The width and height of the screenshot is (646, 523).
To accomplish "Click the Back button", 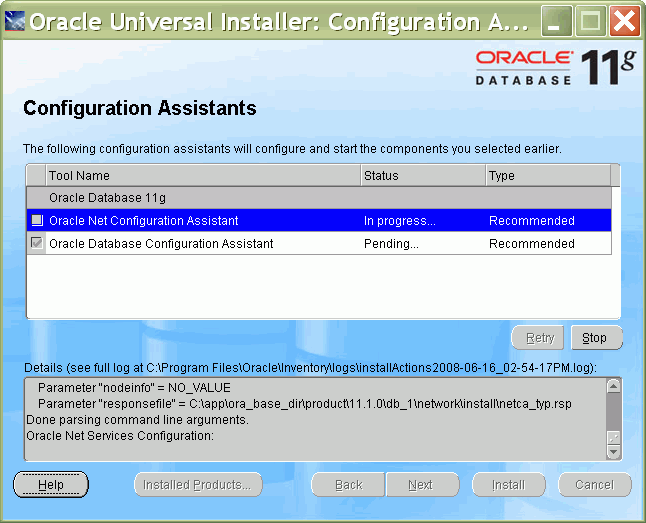I will tap(348, 485).
